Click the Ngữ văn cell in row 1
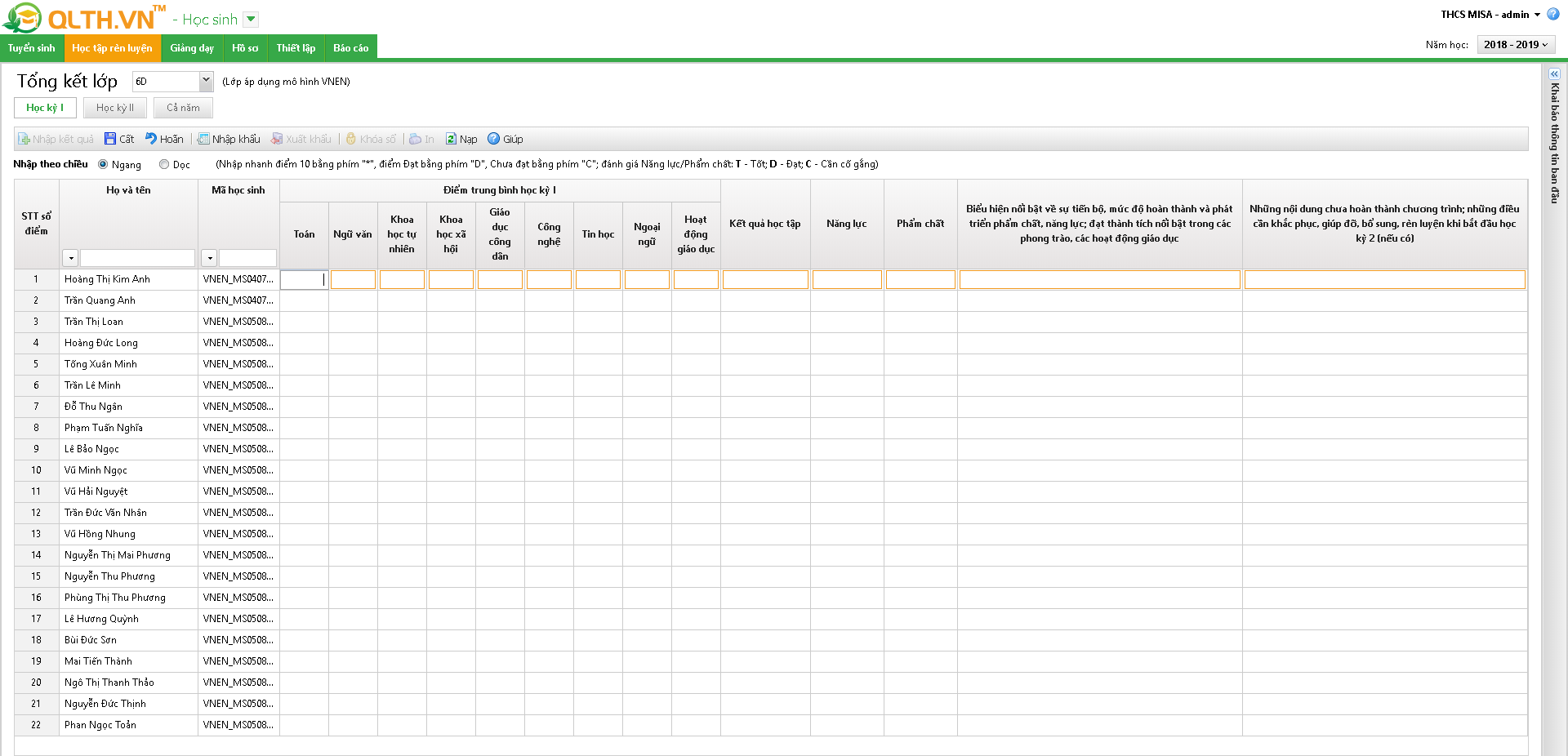Viewport: 1568px width, 756px height. tap(353, 280)
